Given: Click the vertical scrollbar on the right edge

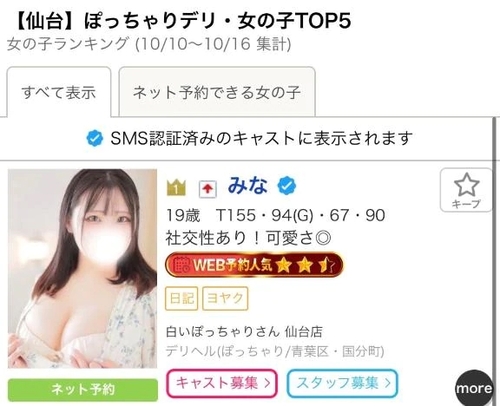Looking at the screenshot, I should point(494,262).
